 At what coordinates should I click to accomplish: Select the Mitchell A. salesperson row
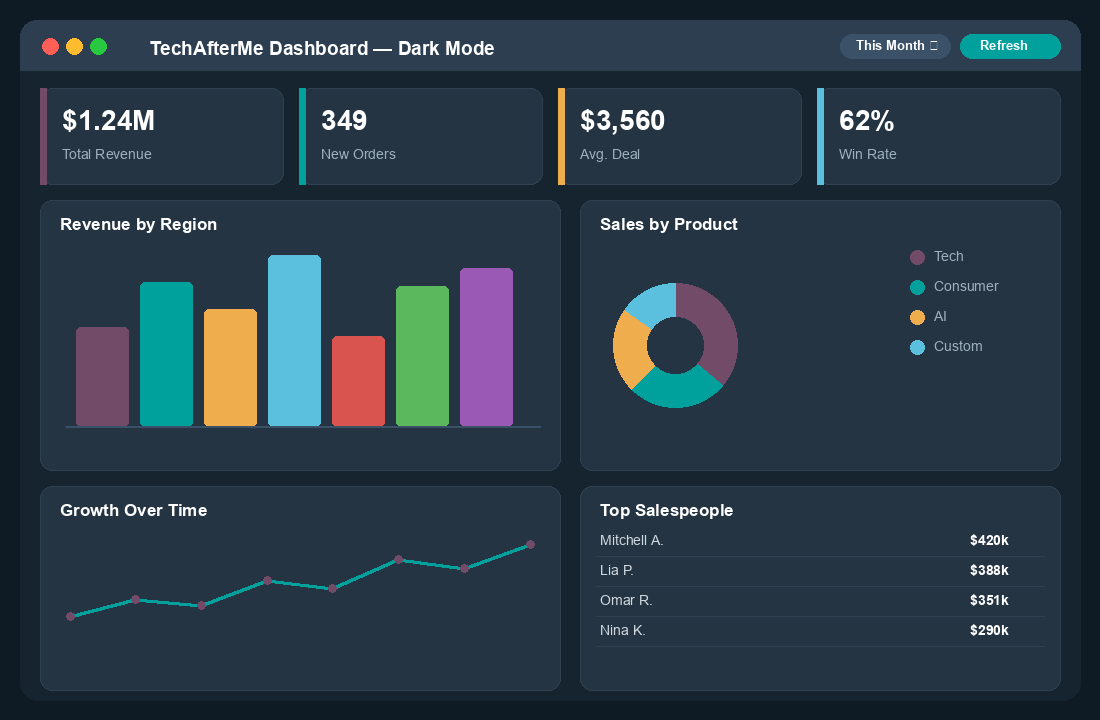(820, 541)
